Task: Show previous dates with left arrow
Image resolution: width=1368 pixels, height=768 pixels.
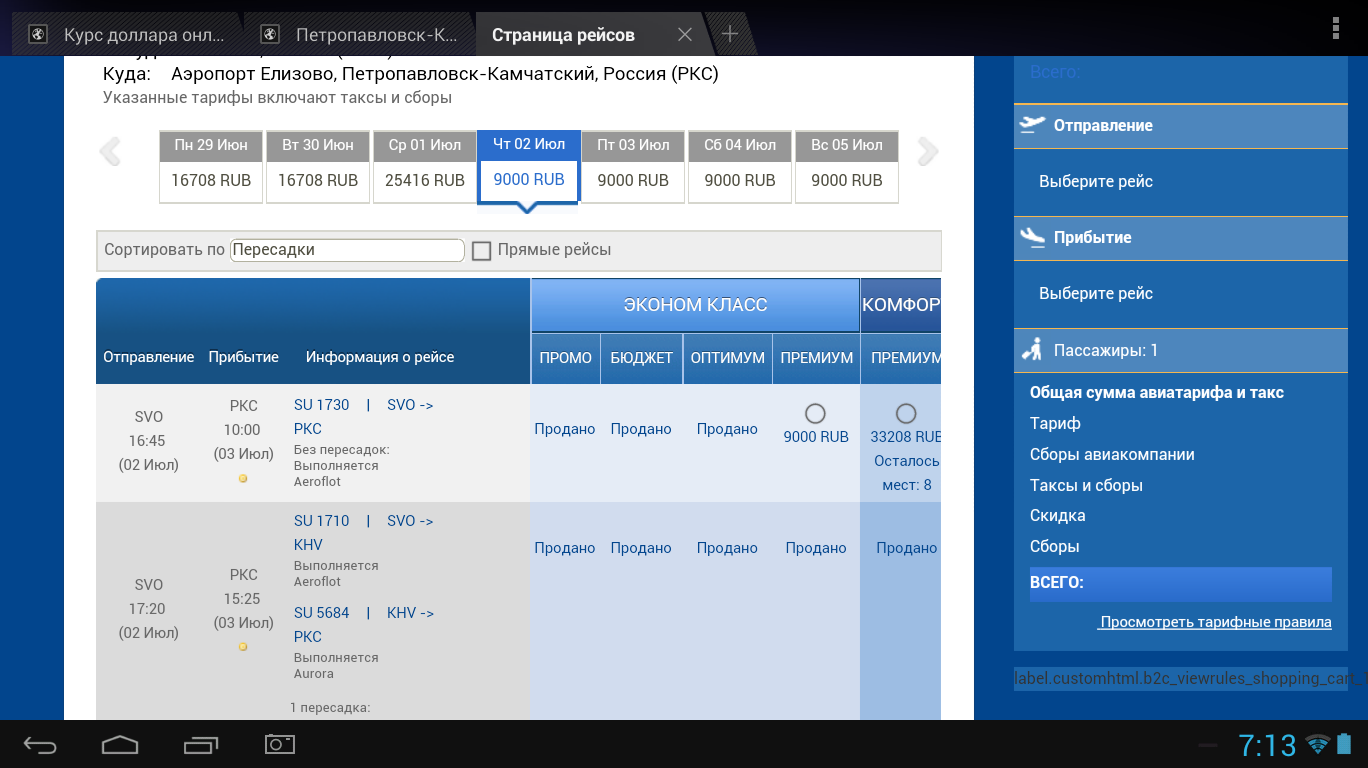Action: point(110,152)
